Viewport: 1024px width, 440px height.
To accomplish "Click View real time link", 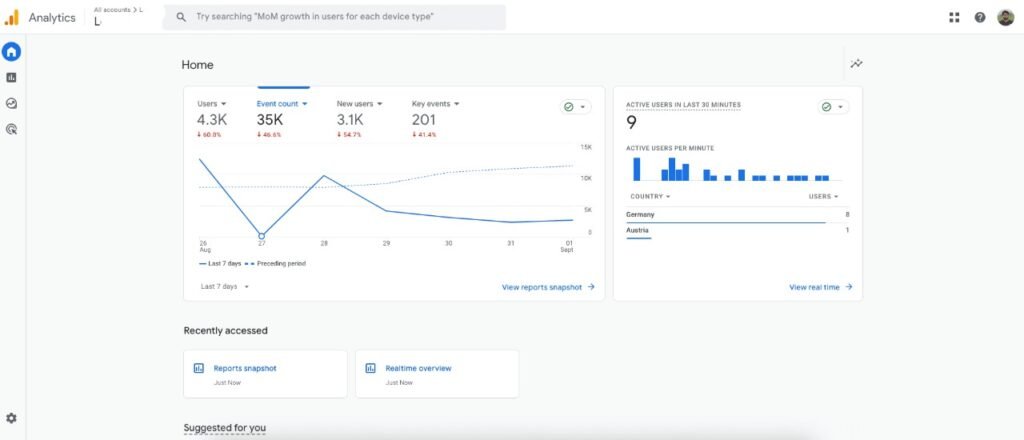I will 820,287.
